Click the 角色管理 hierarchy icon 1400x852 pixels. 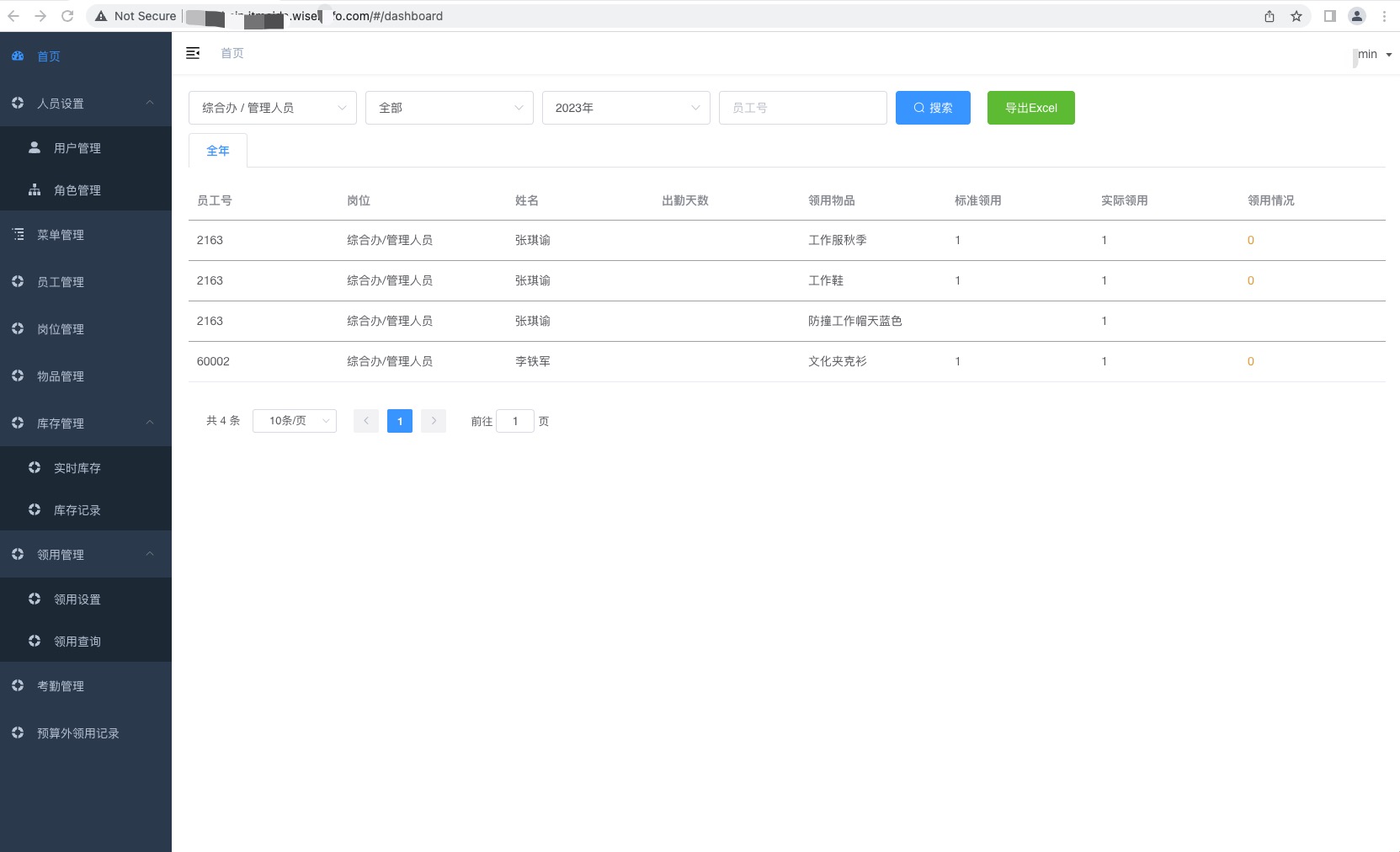click(x=35, y=189)
